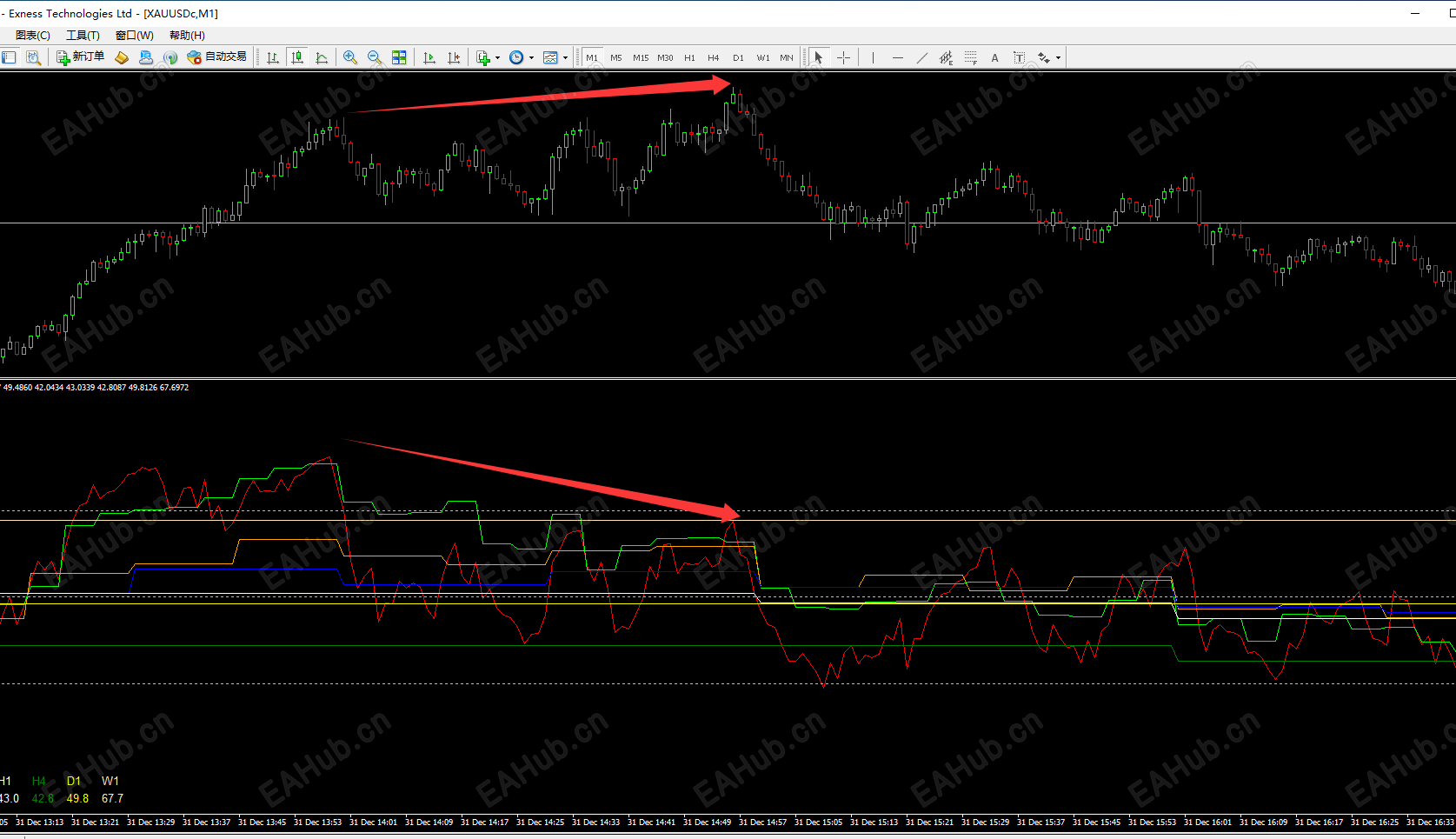This screenshot has width=1456, height=839.
Task: Click the yellow D1 label in indicator panel
Action: (x=74, y=781)
